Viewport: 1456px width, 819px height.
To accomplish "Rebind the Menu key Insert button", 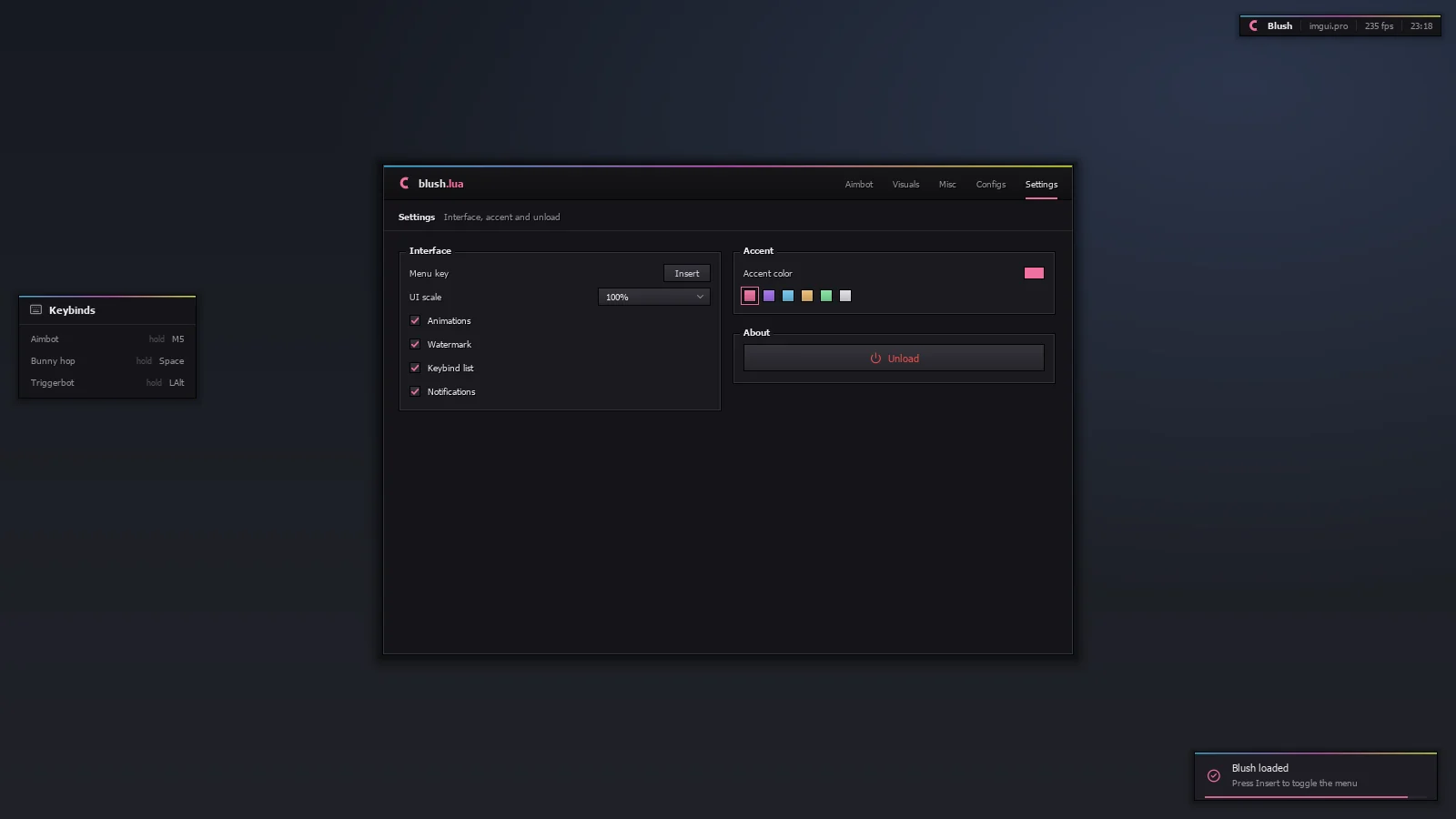I will click(687, 273).
